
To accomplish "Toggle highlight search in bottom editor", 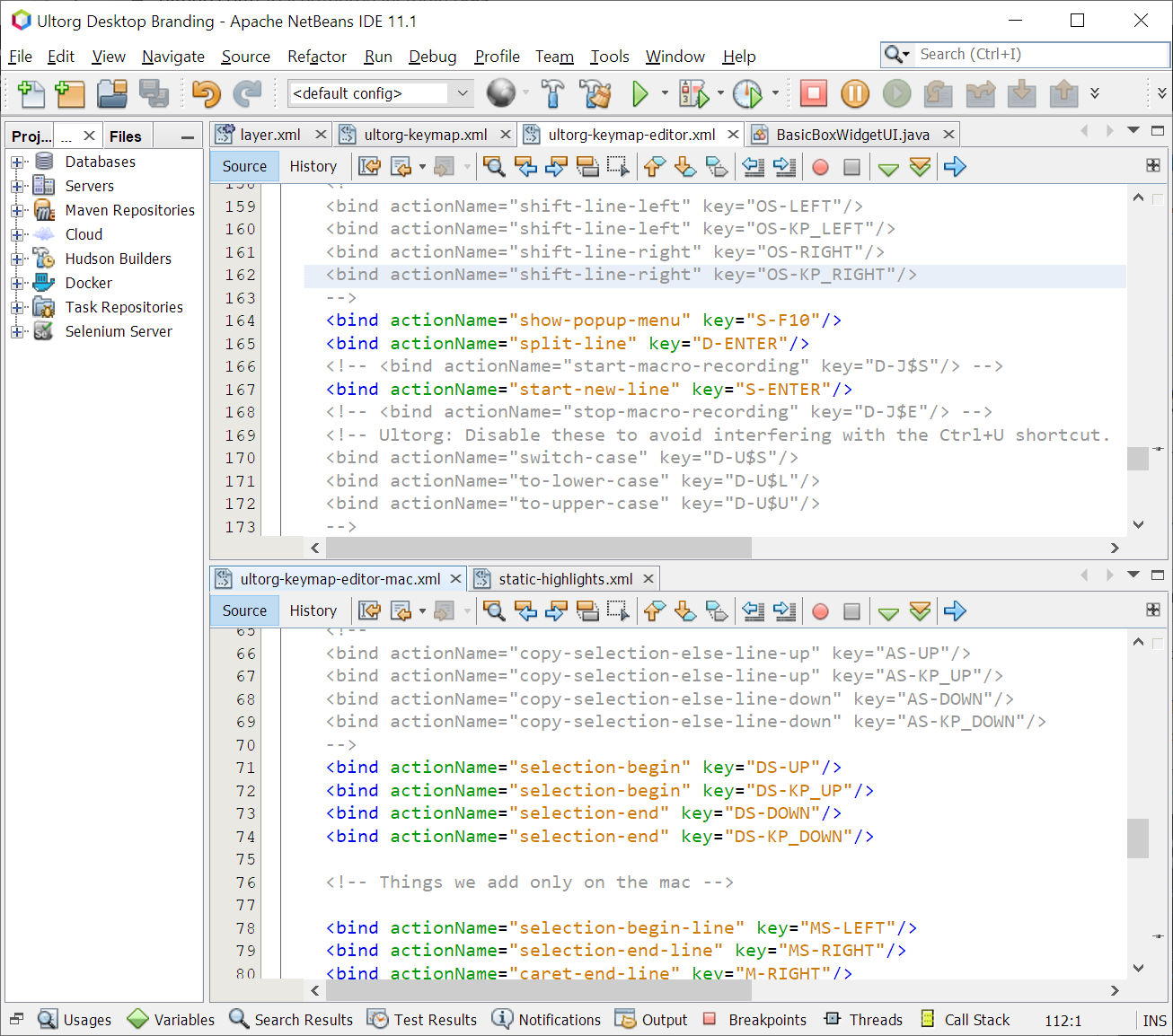I will 587,610.
